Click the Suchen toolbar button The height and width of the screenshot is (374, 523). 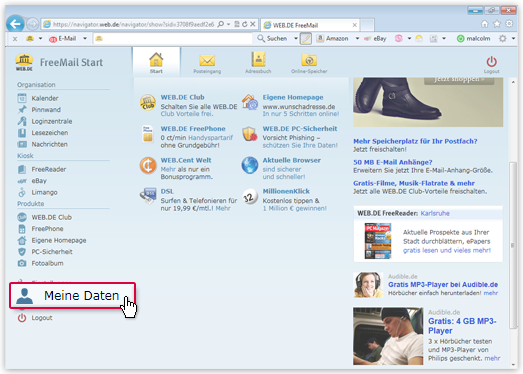coord(273,39)
